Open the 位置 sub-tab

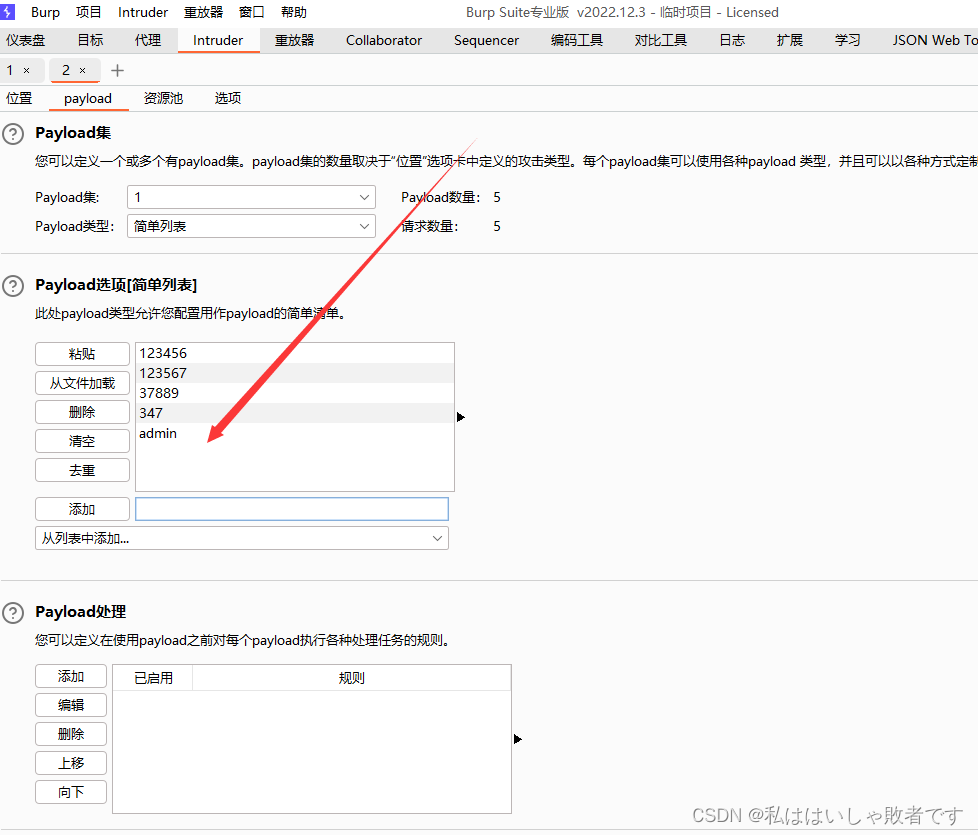[19, 99]
